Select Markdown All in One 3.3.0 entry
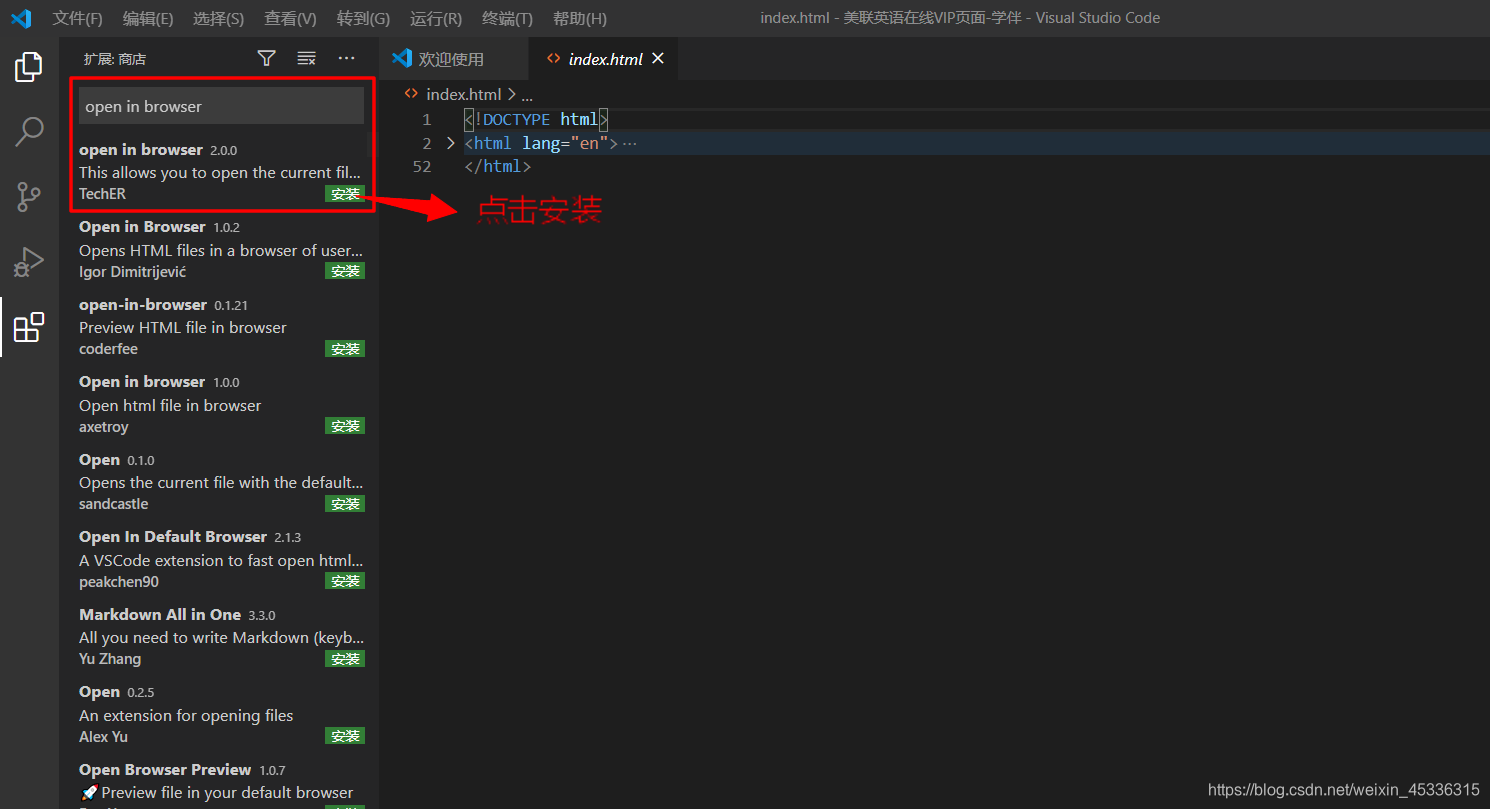 [x=221, y=637]
